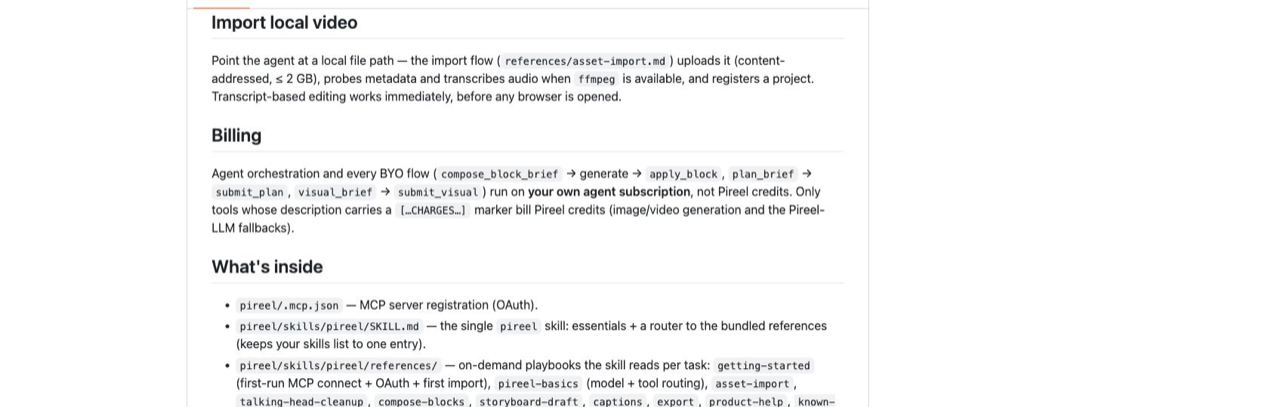Click the getting-started playbook name

tap(764, 366)
